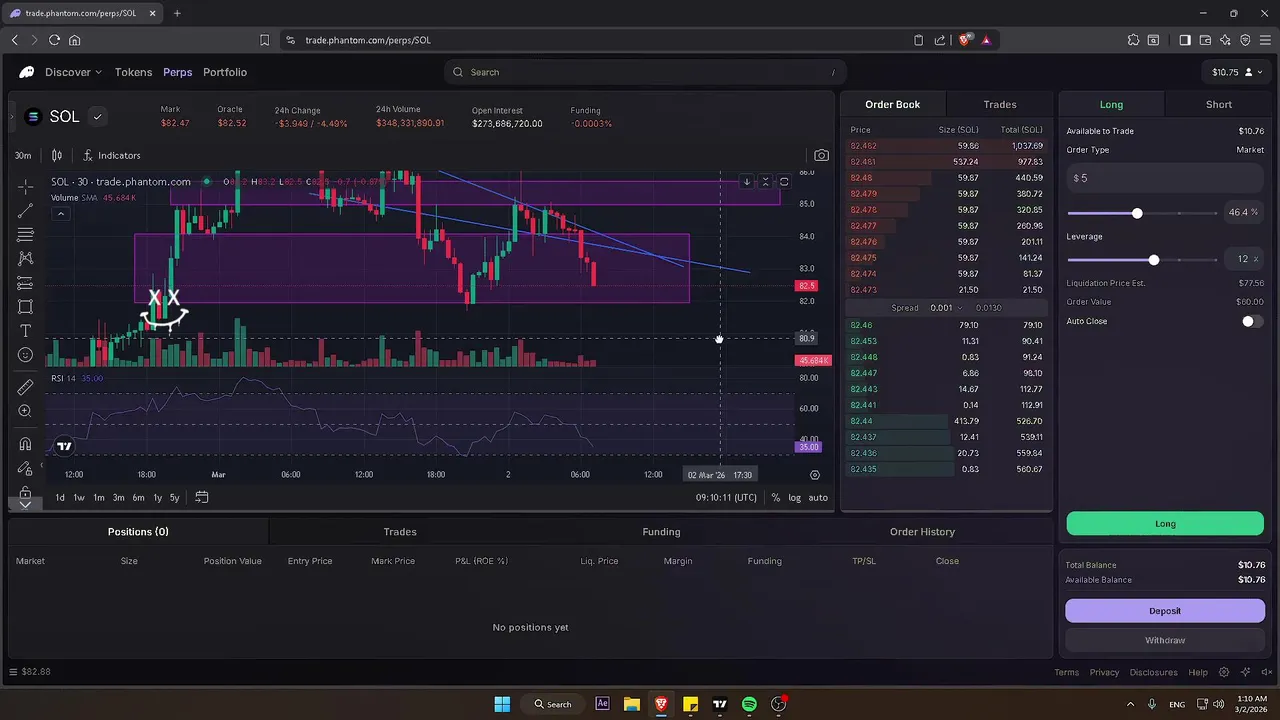Open Spotify from the Windows taskbar

point(749,704)
